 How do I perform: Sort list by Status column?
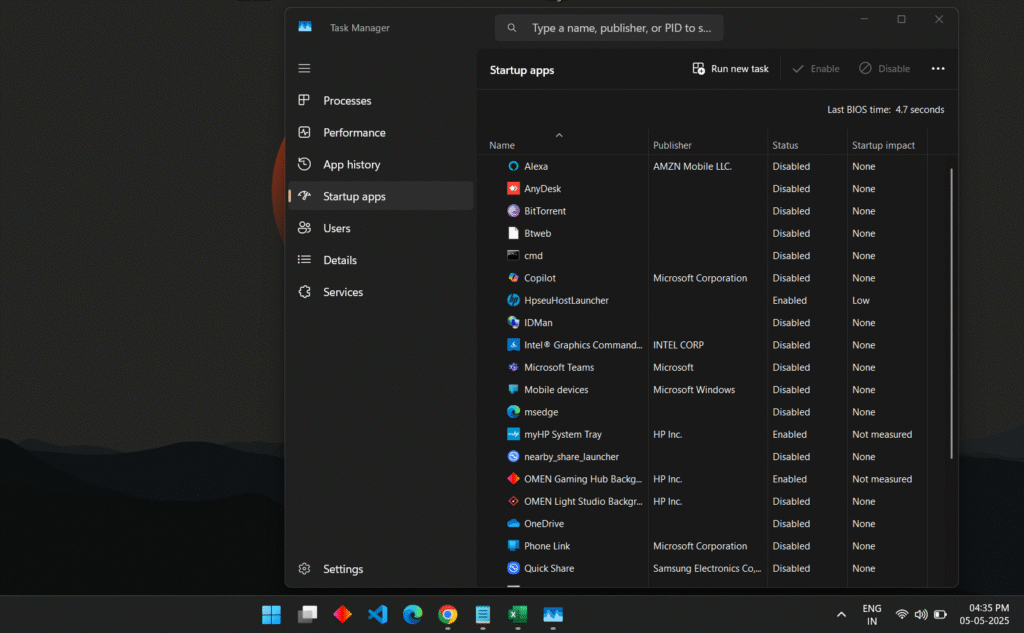pyautogui.click(x=785, y=145)
